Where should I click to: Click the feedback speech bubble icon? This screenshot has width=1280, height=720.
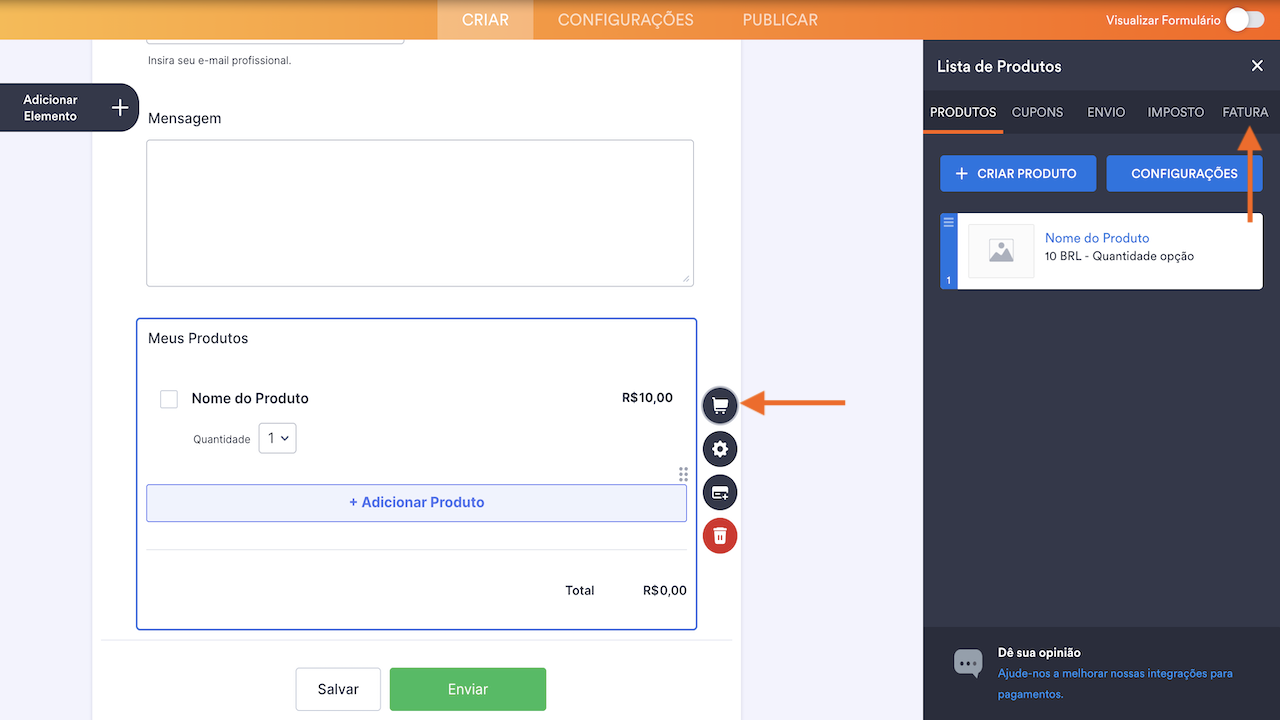click(x=967, y=662)
